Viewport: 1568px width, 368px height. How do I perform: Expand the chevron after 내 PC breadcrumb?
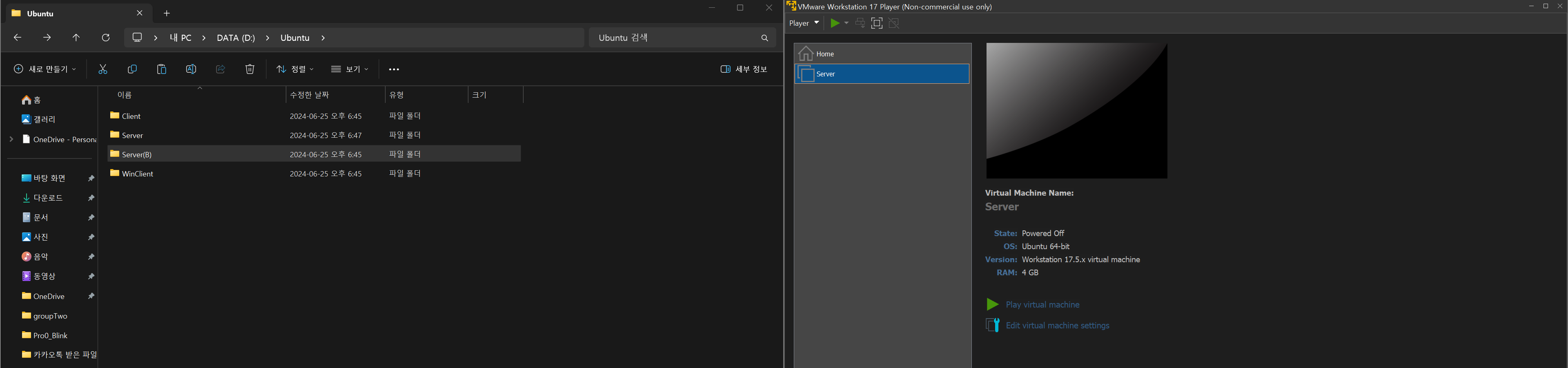click(x=204, y=38)
